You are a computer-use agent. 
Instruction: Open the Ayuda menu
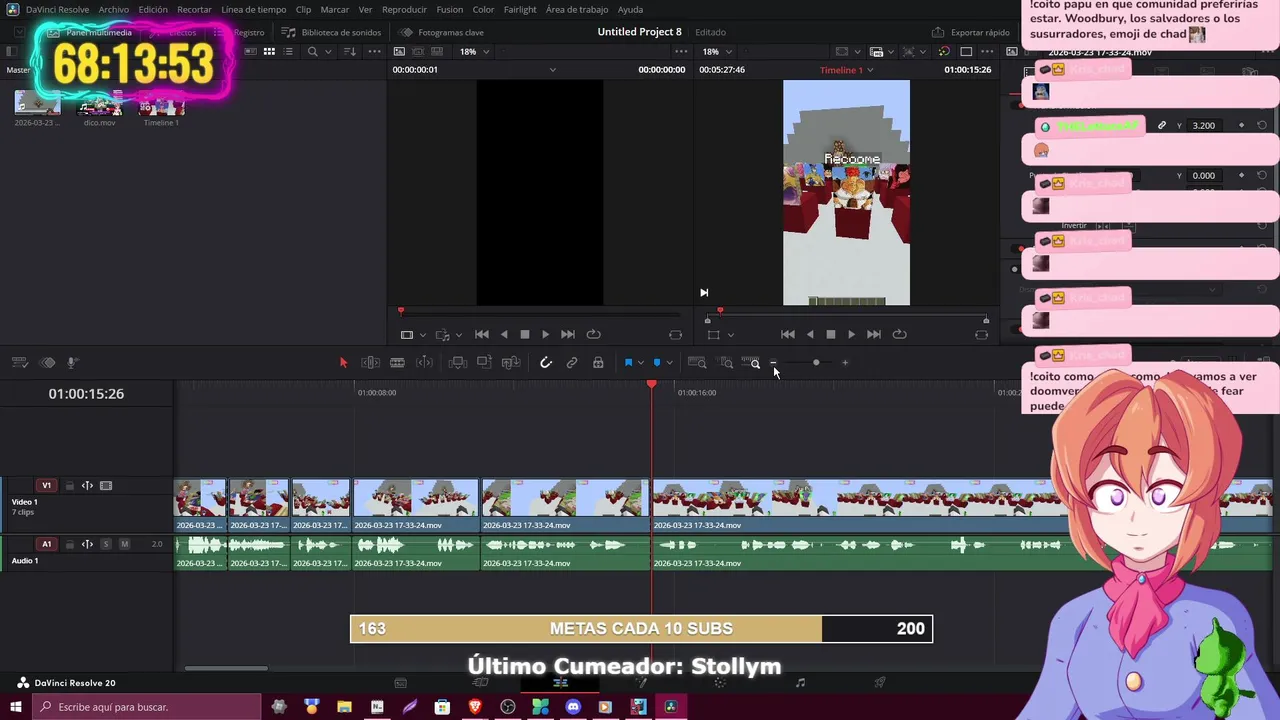click(630, 9)
